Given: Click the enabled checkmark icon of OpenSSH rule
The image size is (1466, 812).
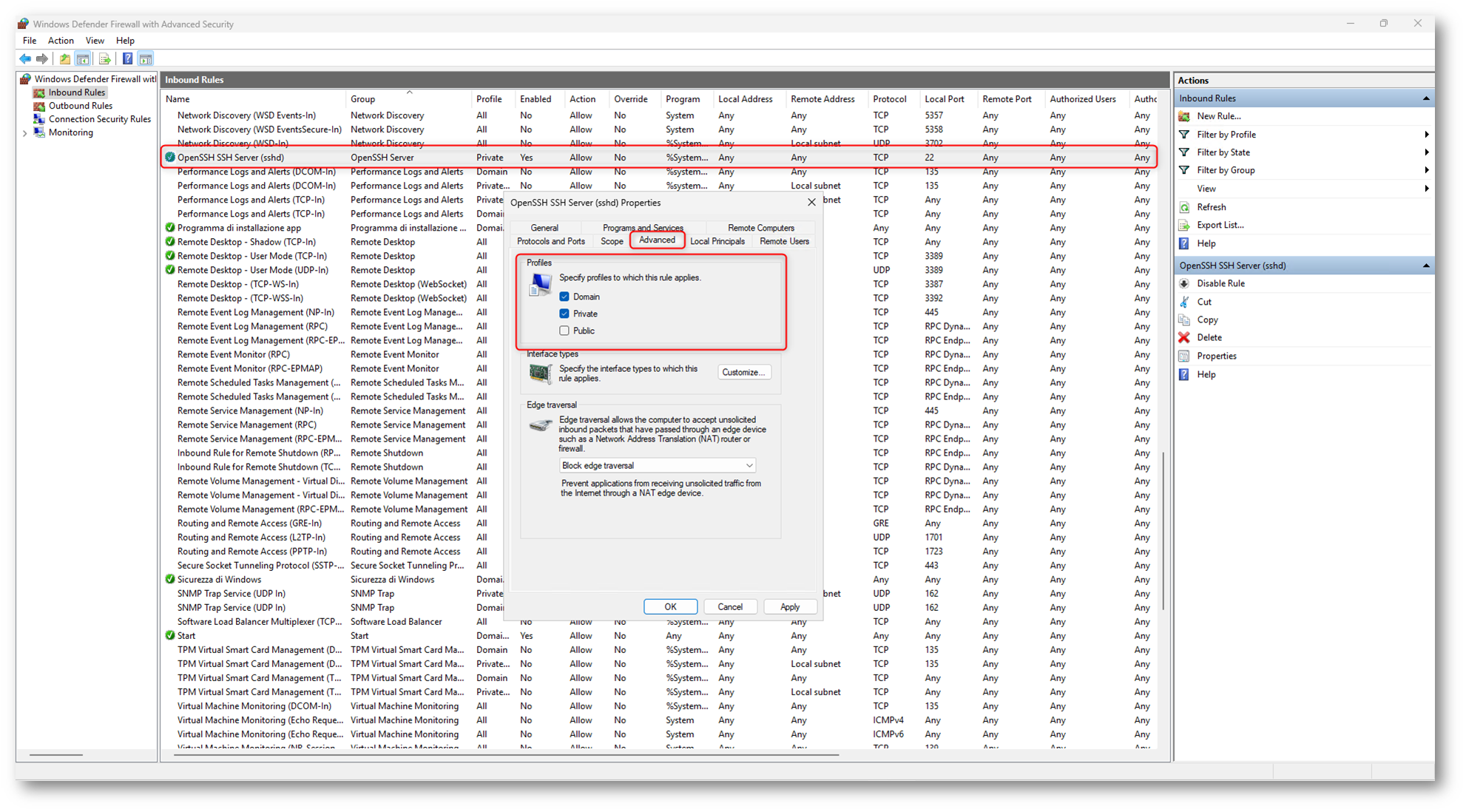Looking at the screenshot, I should tap(170, 158).
